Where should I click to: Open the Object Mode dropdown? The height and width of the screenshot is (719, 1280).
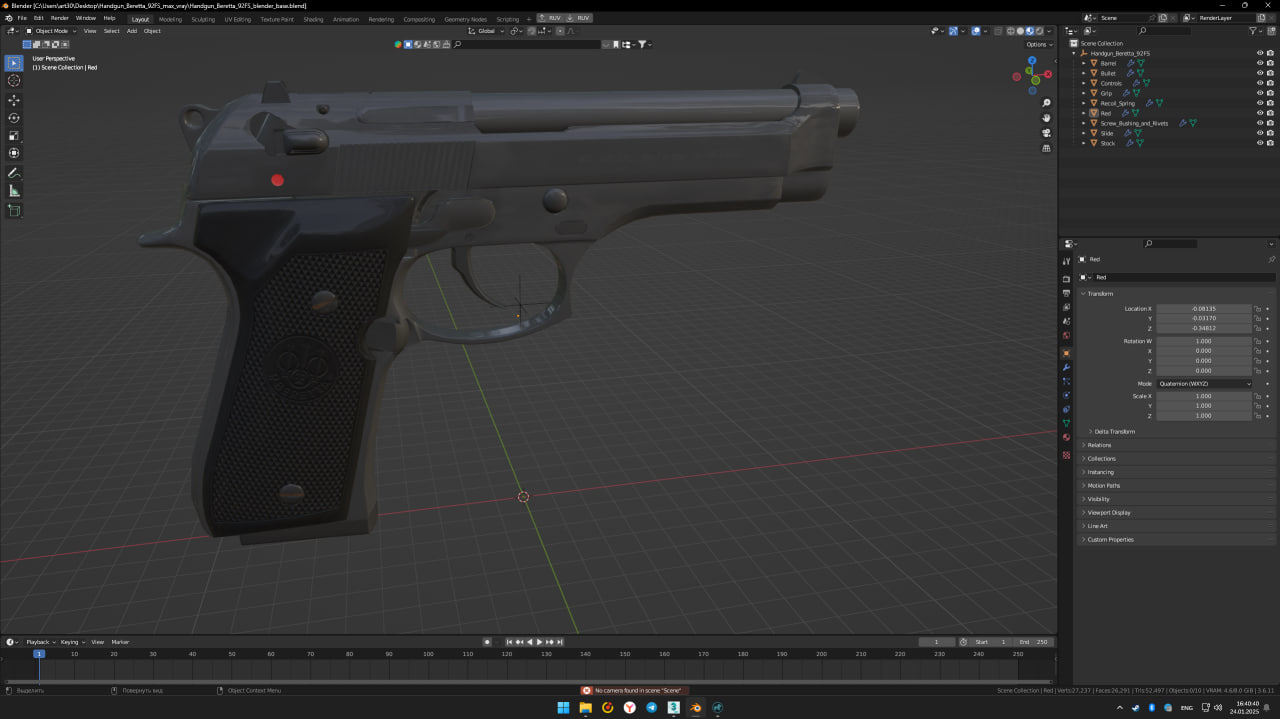click(50, 31)
